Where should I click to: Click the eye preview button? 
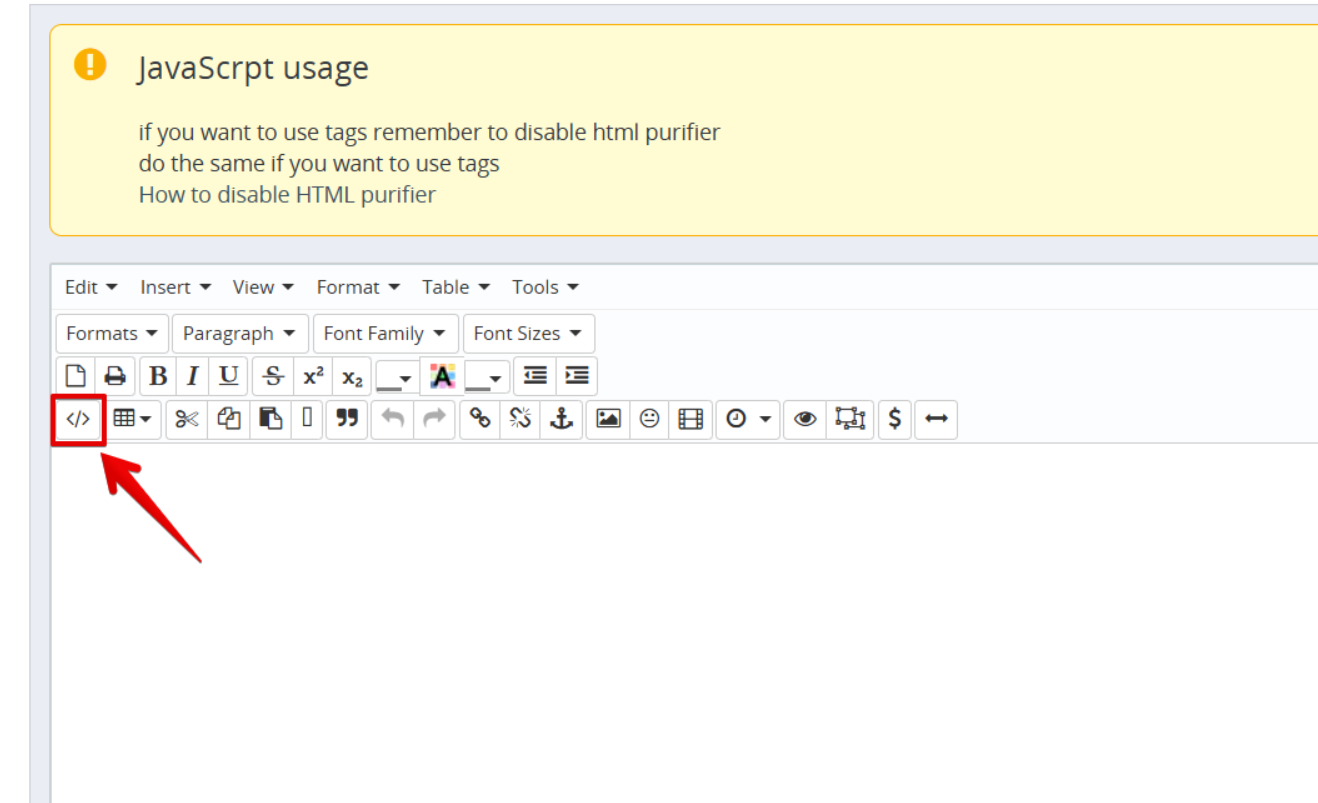tap(805, 419)
